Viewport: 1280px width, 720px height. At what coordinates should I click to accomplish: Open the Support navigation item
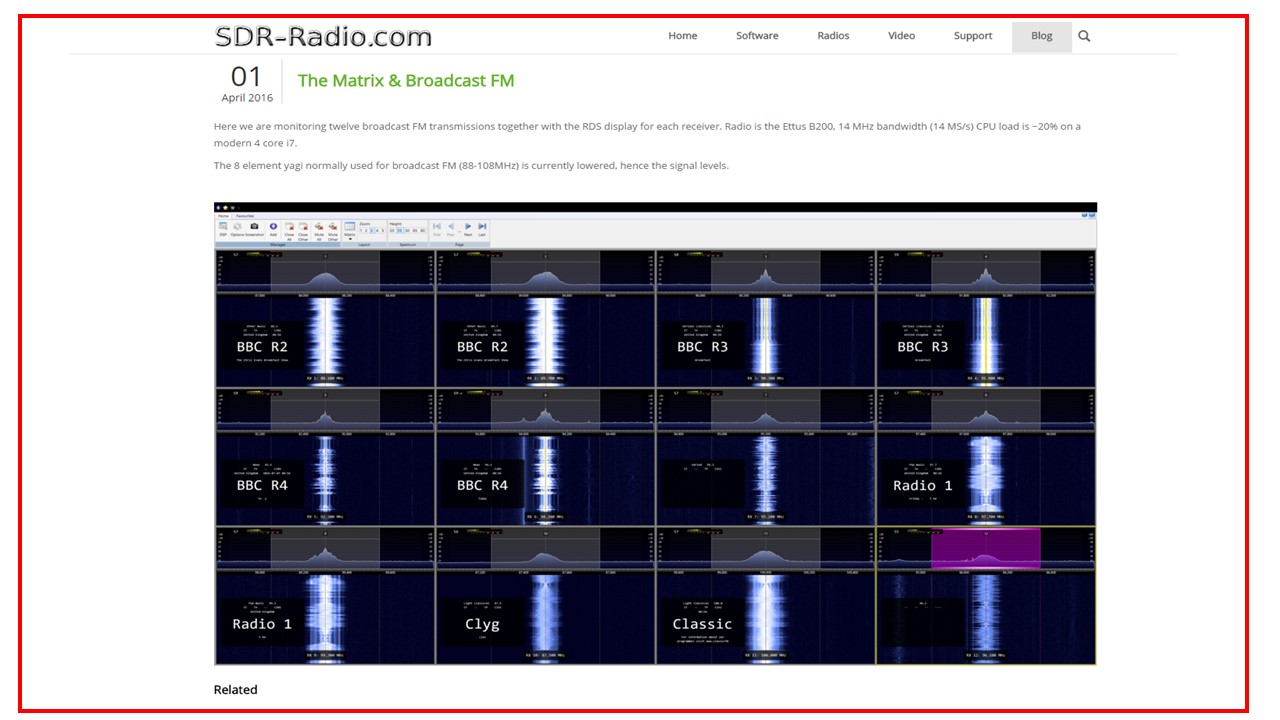tap(973, 36)
